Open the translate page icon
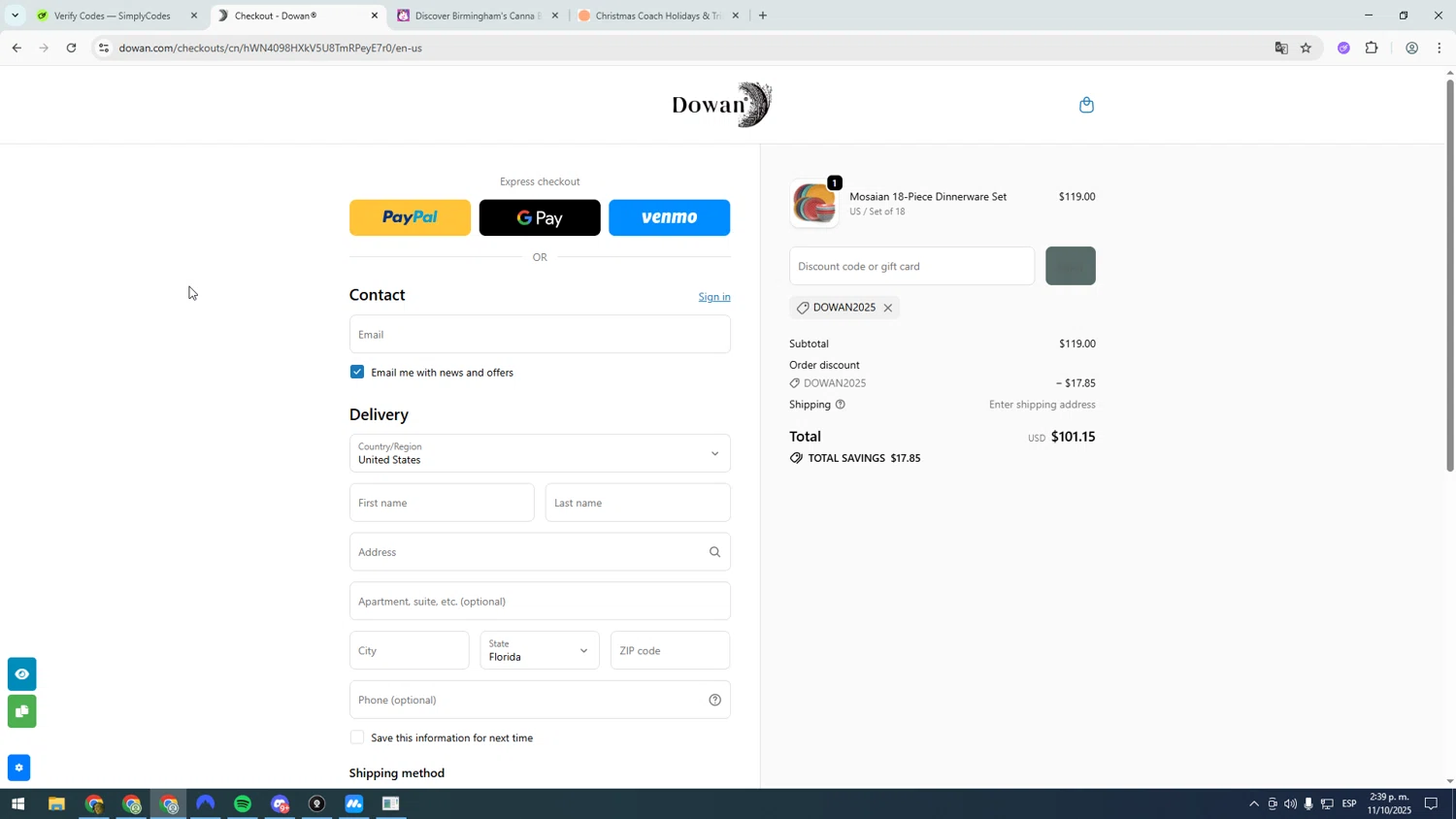 click(1280, 48)
